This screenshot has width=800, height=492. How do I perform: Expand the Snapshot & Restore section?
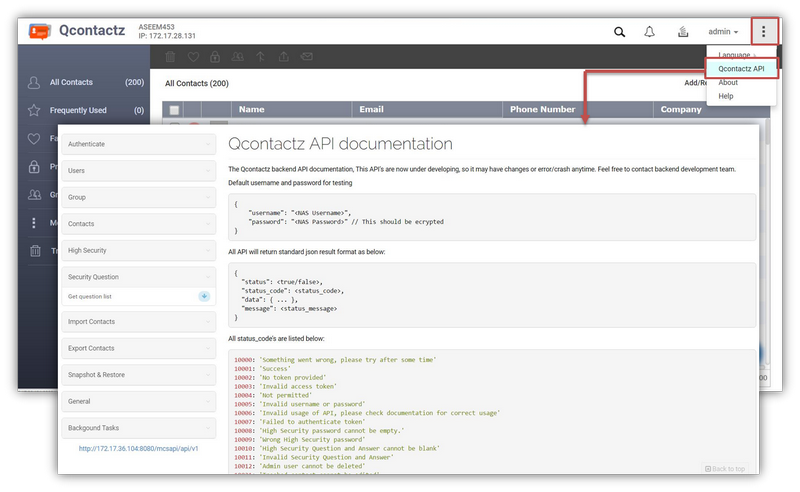coord(139,375)
